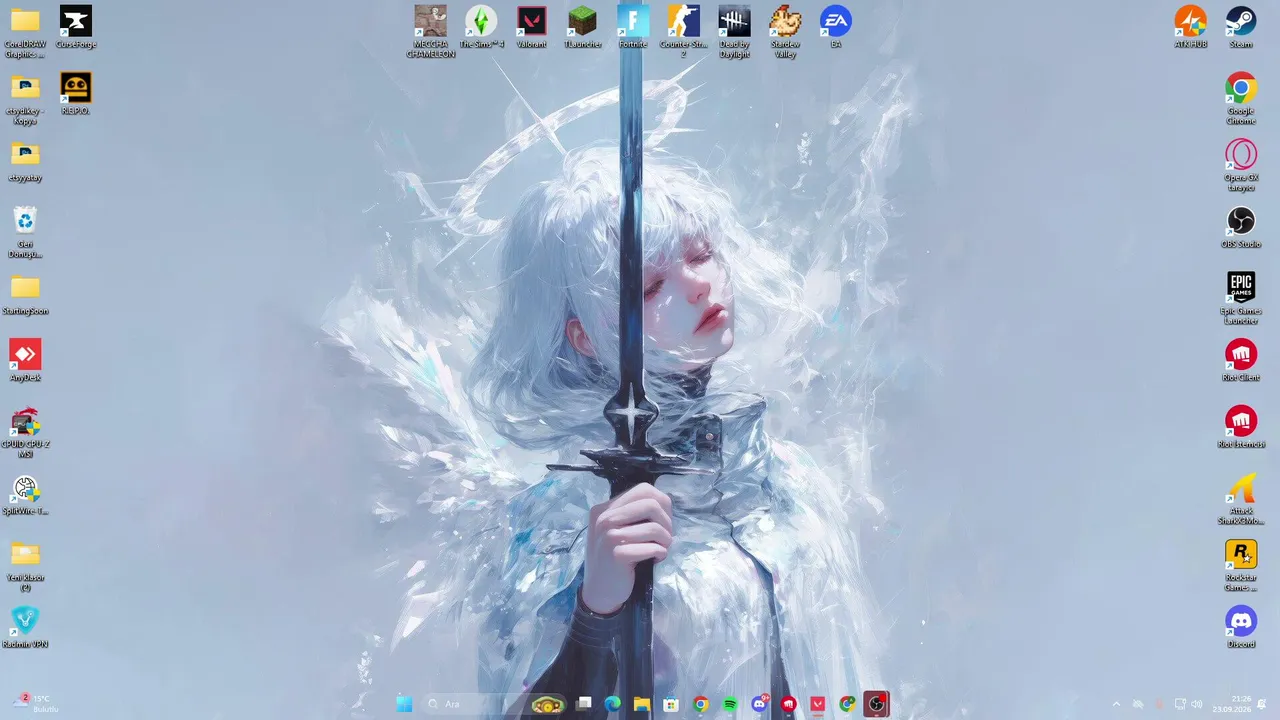Select the SplitWire desktop shortcut

click(25, 494)
